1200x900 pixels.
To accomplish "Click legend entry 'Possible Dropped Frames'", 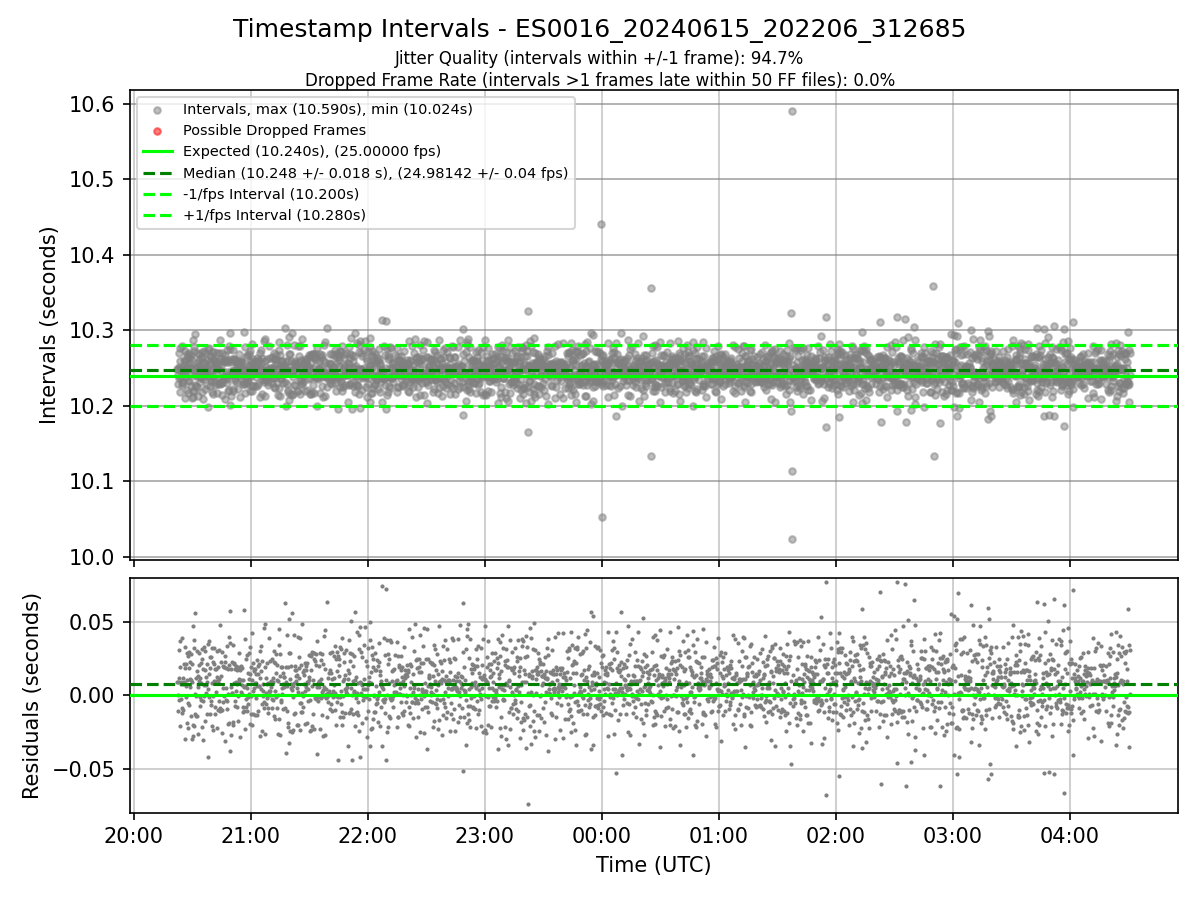I will pyautogui.click(x=274, y=130).
